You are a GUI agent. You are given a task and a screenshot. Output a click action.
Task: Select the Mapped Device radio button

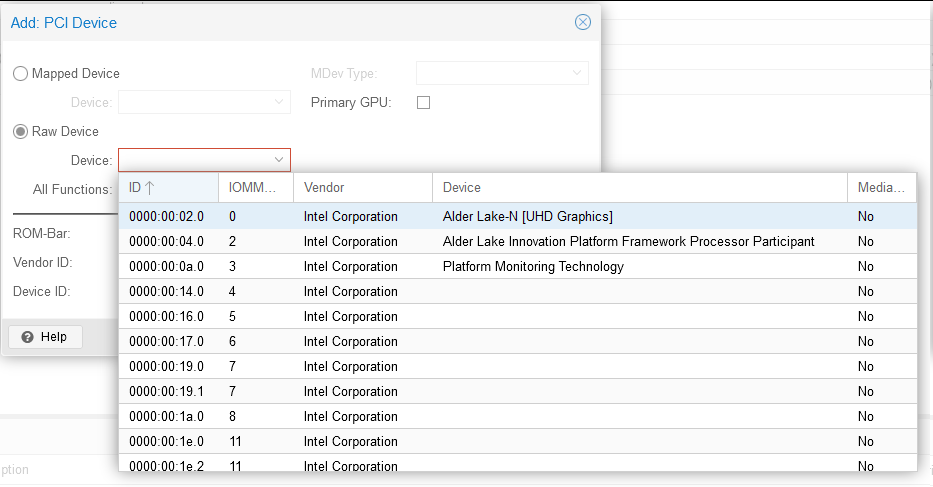click(20, 73)
